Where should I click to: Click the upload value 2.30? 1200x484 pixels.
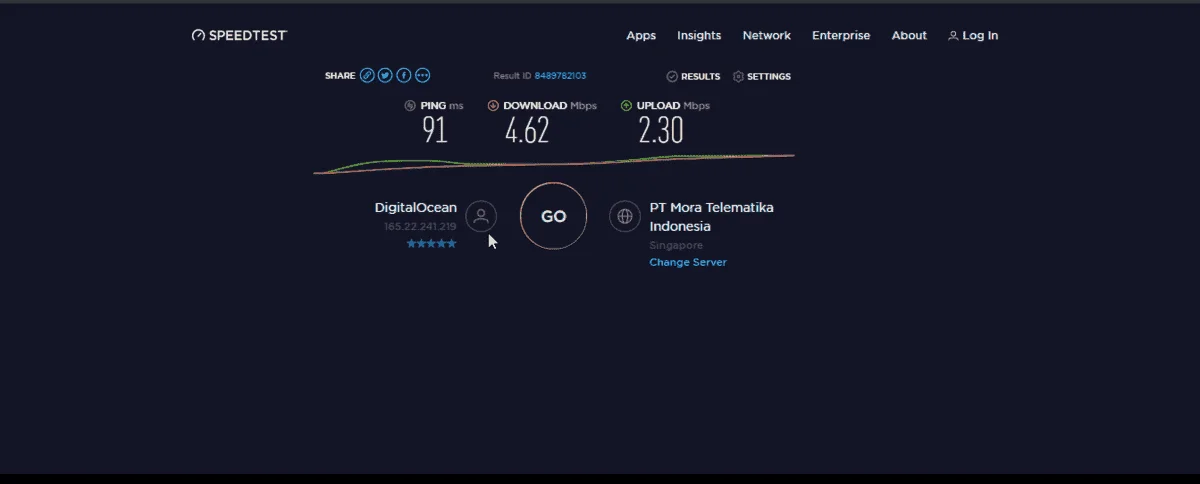coord(660,130)
